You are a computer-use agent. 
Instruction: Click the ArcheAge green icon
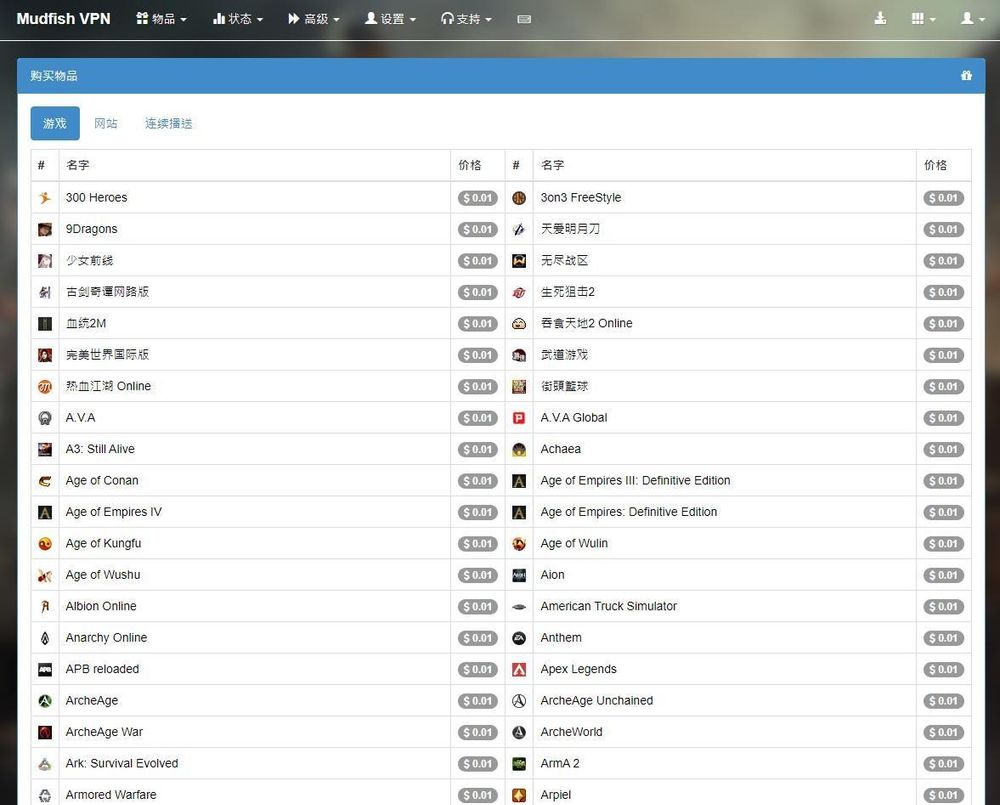click(45, 701)
